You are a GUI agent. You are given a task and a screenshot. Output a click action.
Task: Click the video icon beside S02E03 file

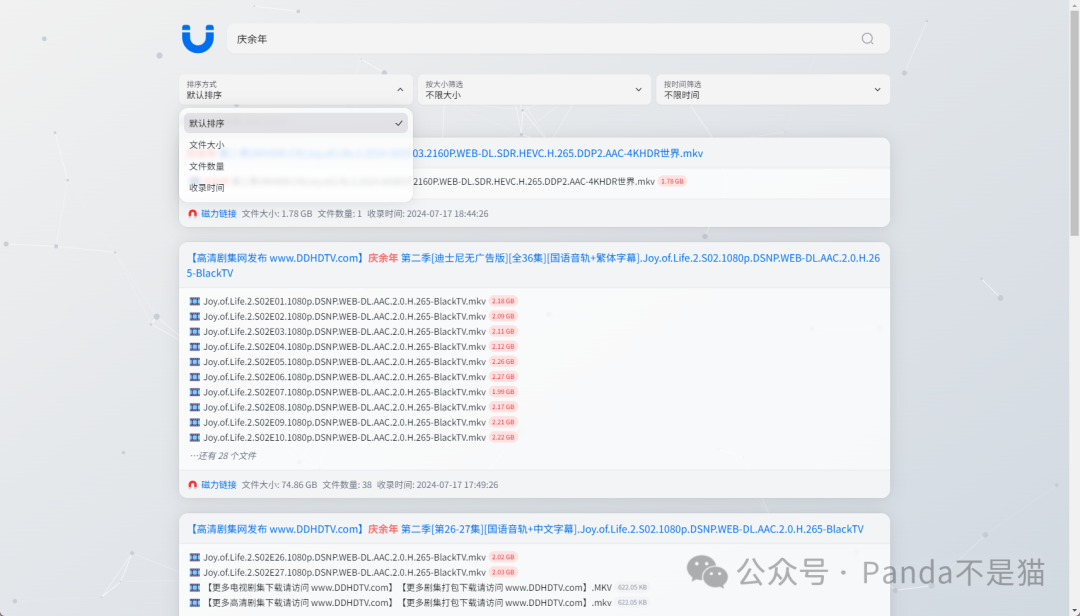click(195, 331)
